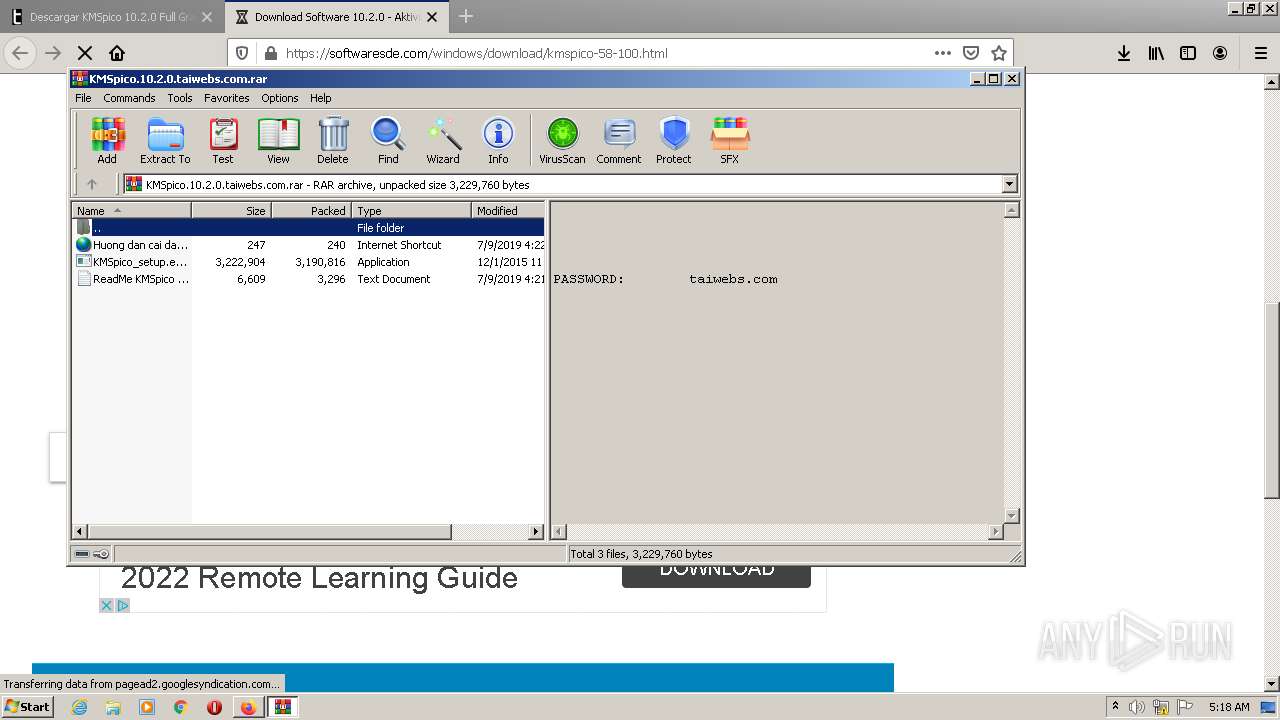Select the ReadMe KMSpico text document
Screen dimensions: 1280x720
click(x=309, y=279)
